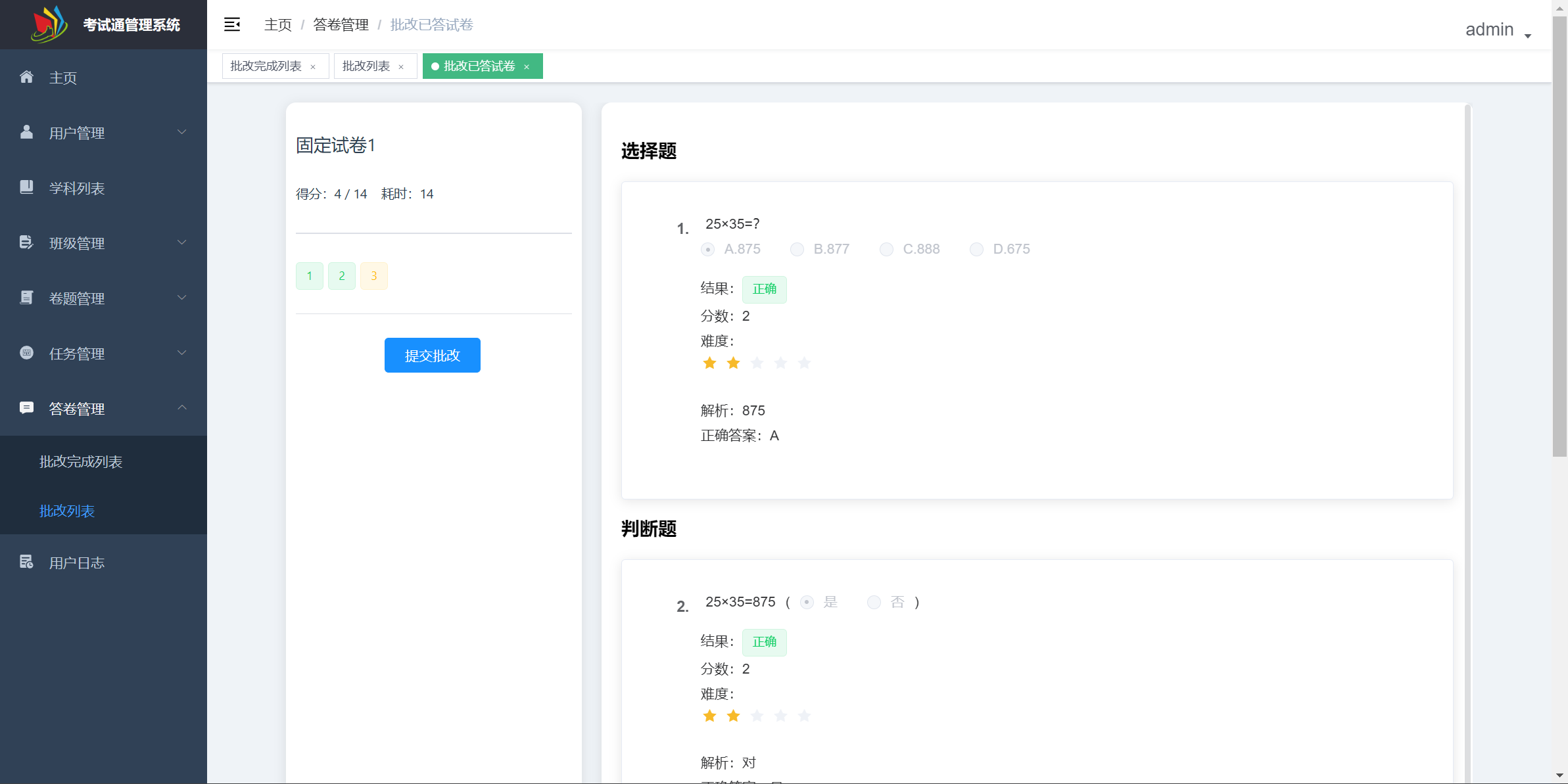Click the 选择题 section heading
The image size is (1568, 784).
pos(649,150)
